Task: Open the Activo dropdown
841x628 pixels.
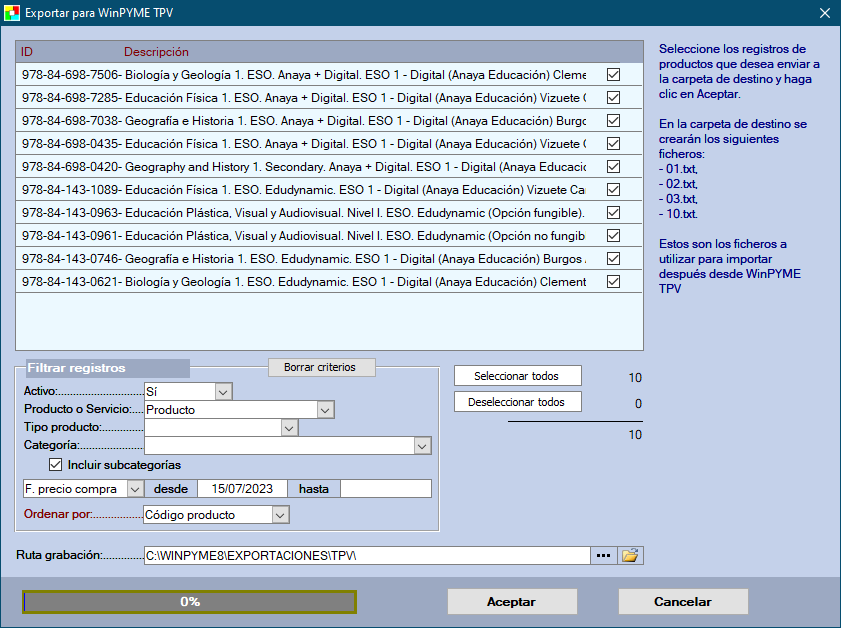Action: (x=223, y=391)
